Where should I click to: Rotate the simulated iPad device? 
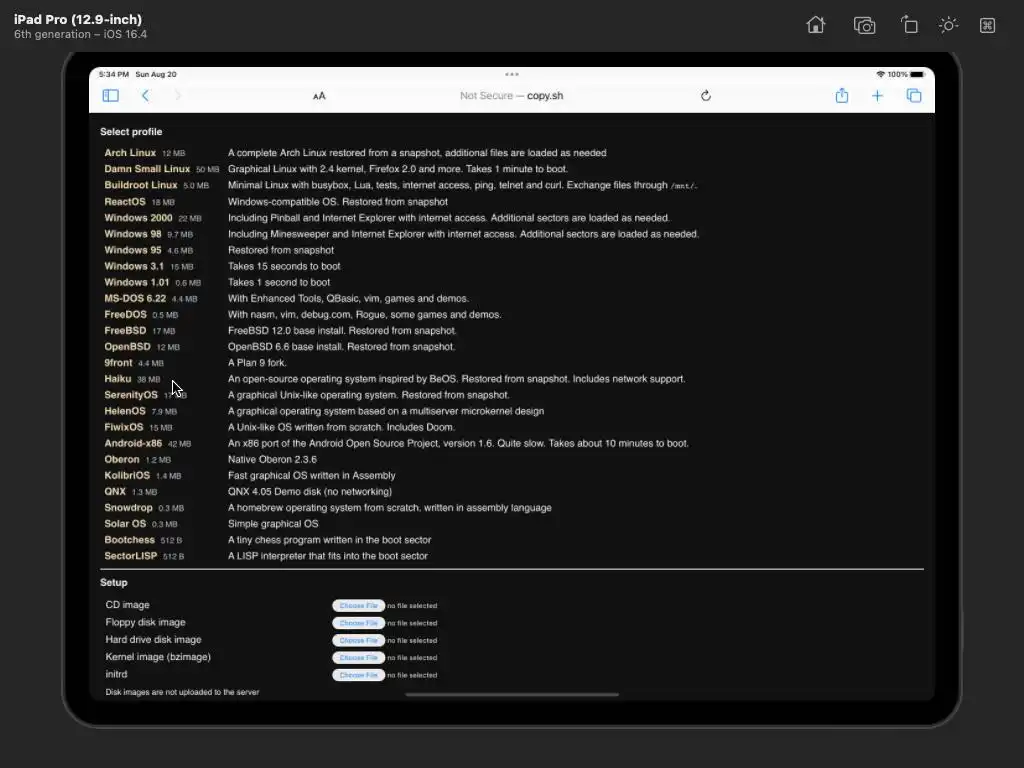tap(908, 25)
